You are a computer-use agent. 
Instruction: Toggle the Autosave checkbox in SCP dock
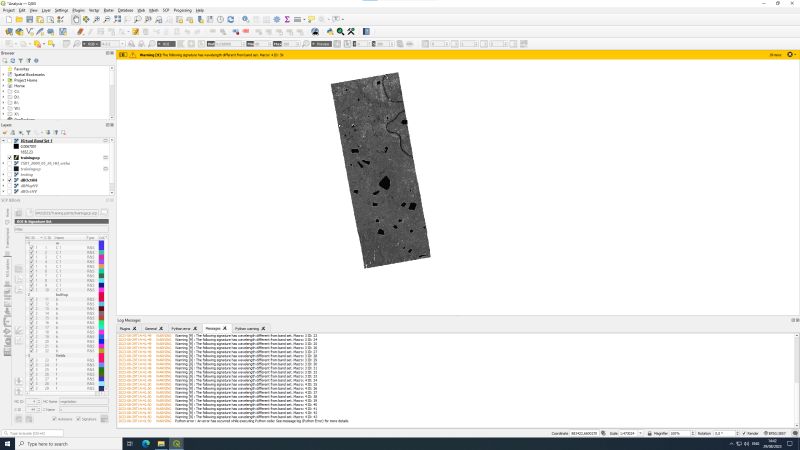click(x=55, y=419)
